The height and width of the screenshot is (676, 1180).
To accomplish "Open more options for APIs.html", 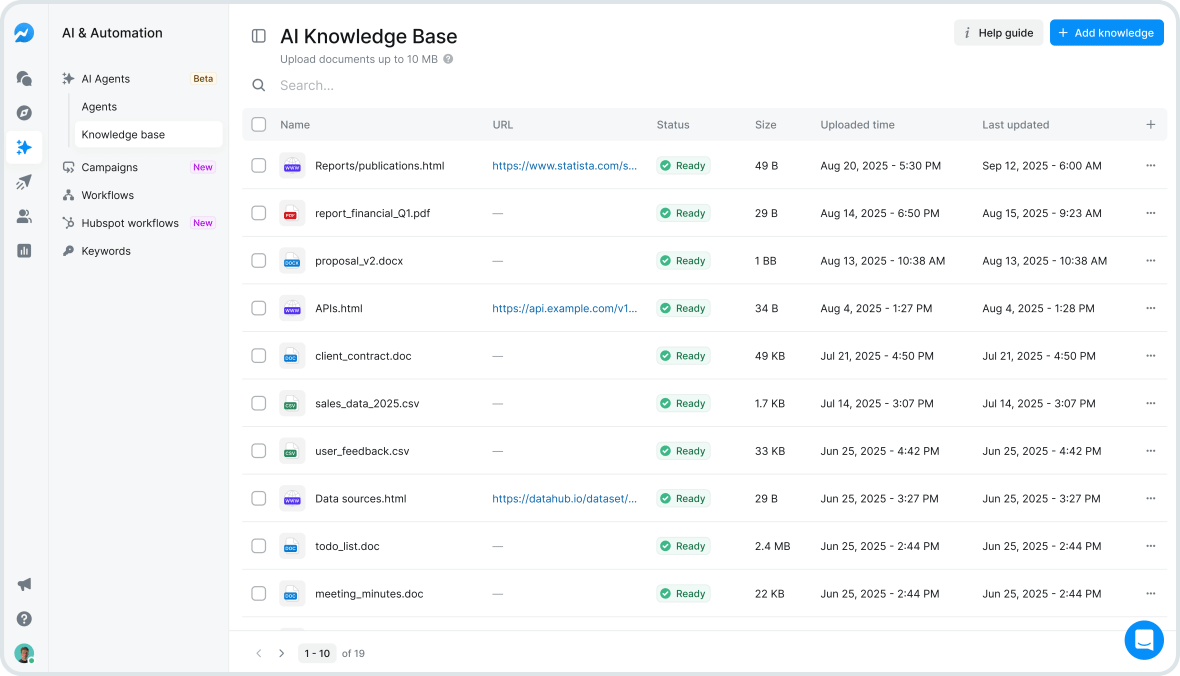I will pyautogui.click(x=1151, y=308).
